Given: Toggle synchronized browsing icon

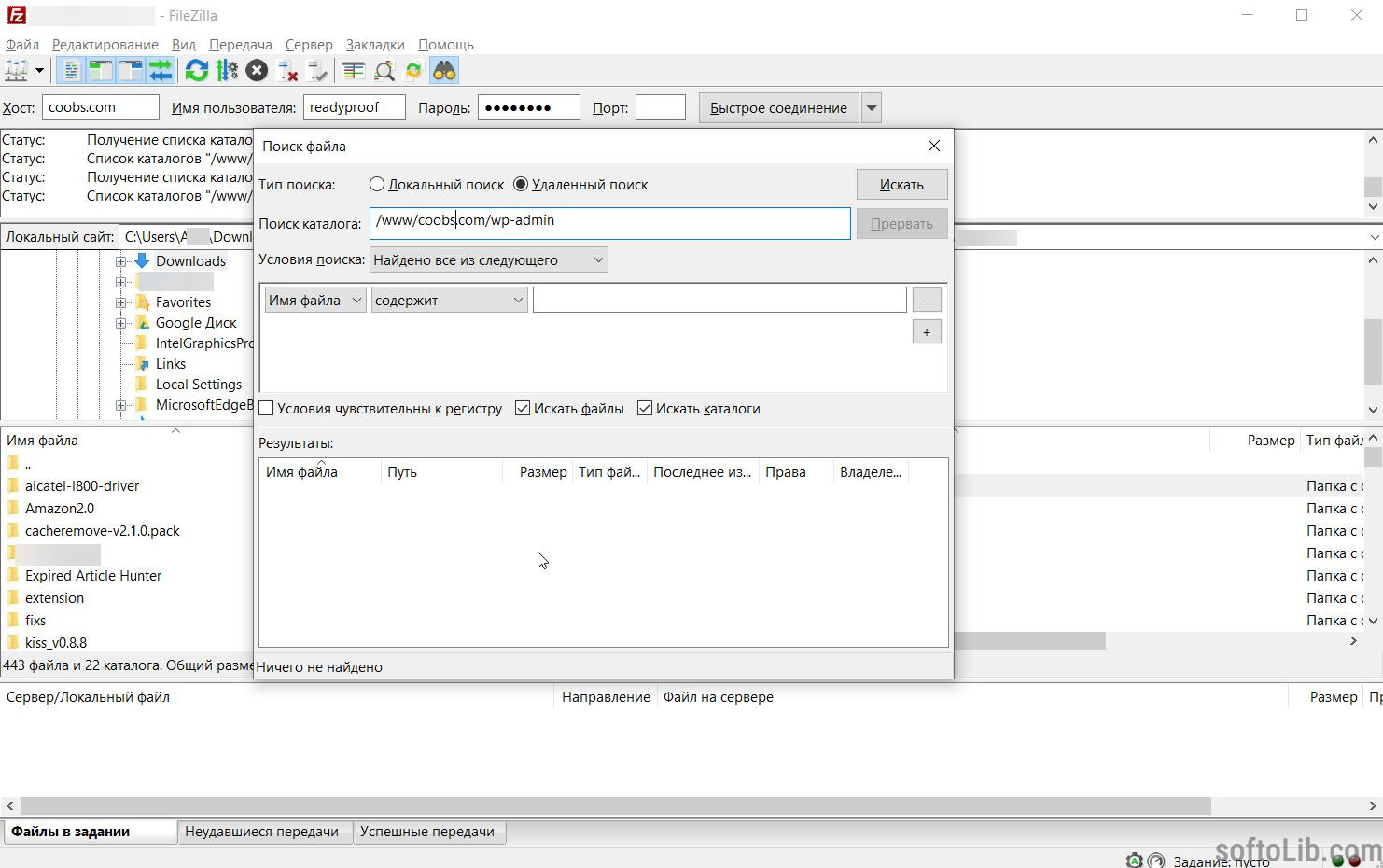Looking at the screenshot, I should pyautogui.click(x=413, y=71).
